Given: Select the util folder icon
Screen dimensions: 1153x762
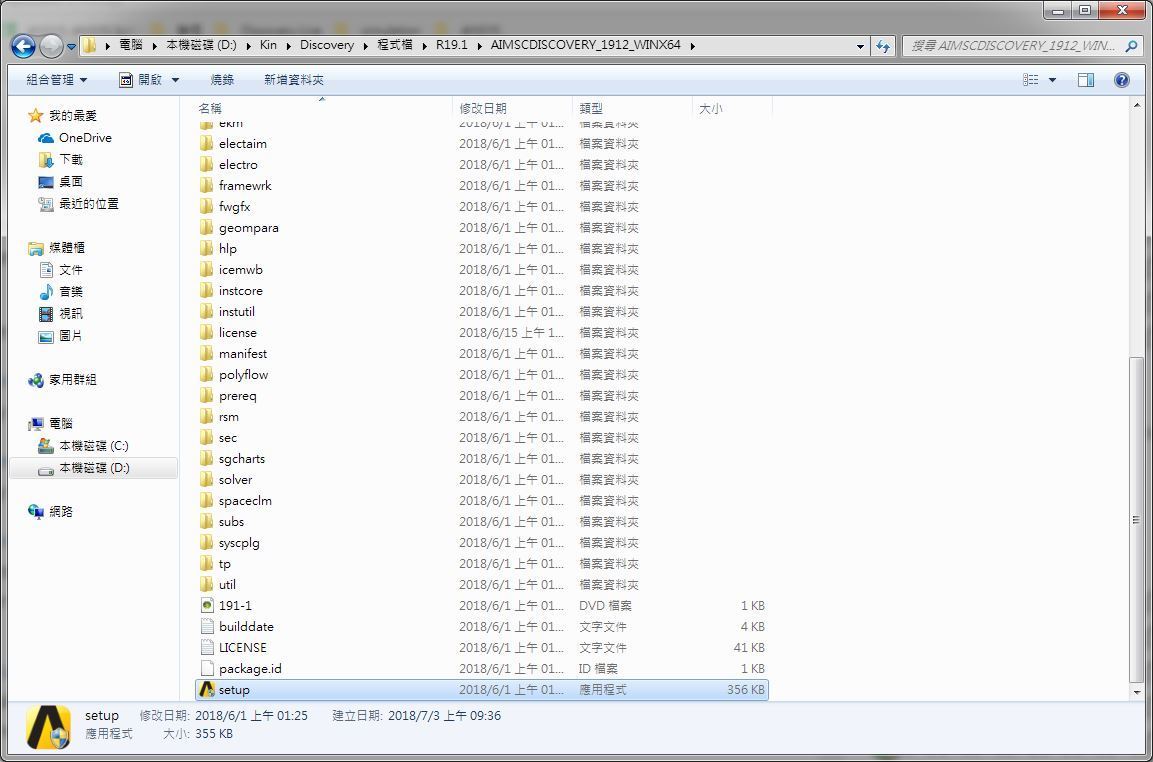Looking at the screenshot, I should (x=207, y=585).
